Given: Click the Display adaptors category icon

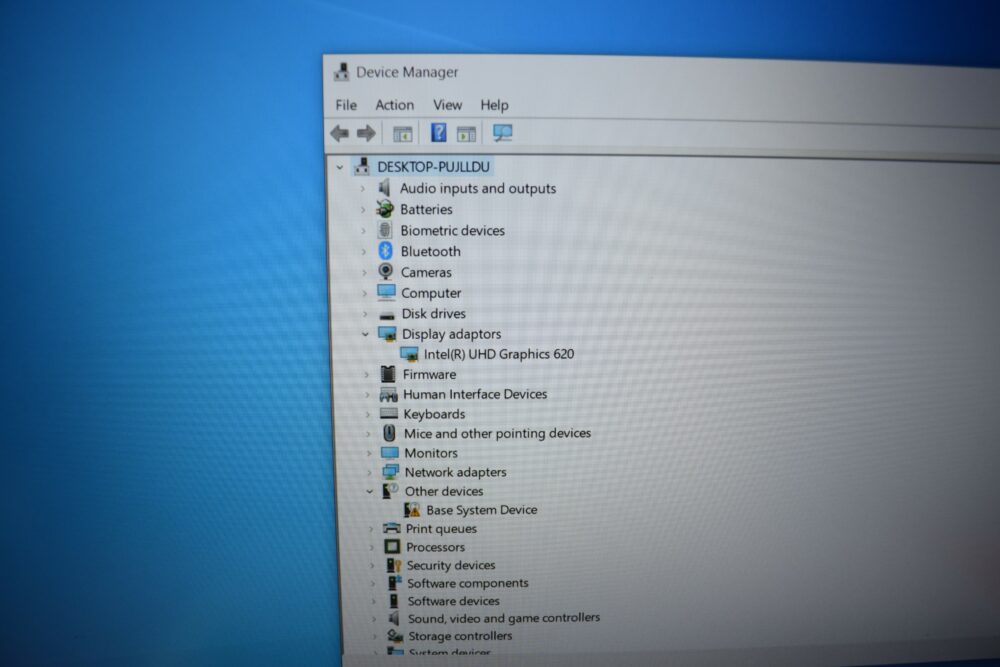Looking at the screenshot, I should click(x=387, y=334).
